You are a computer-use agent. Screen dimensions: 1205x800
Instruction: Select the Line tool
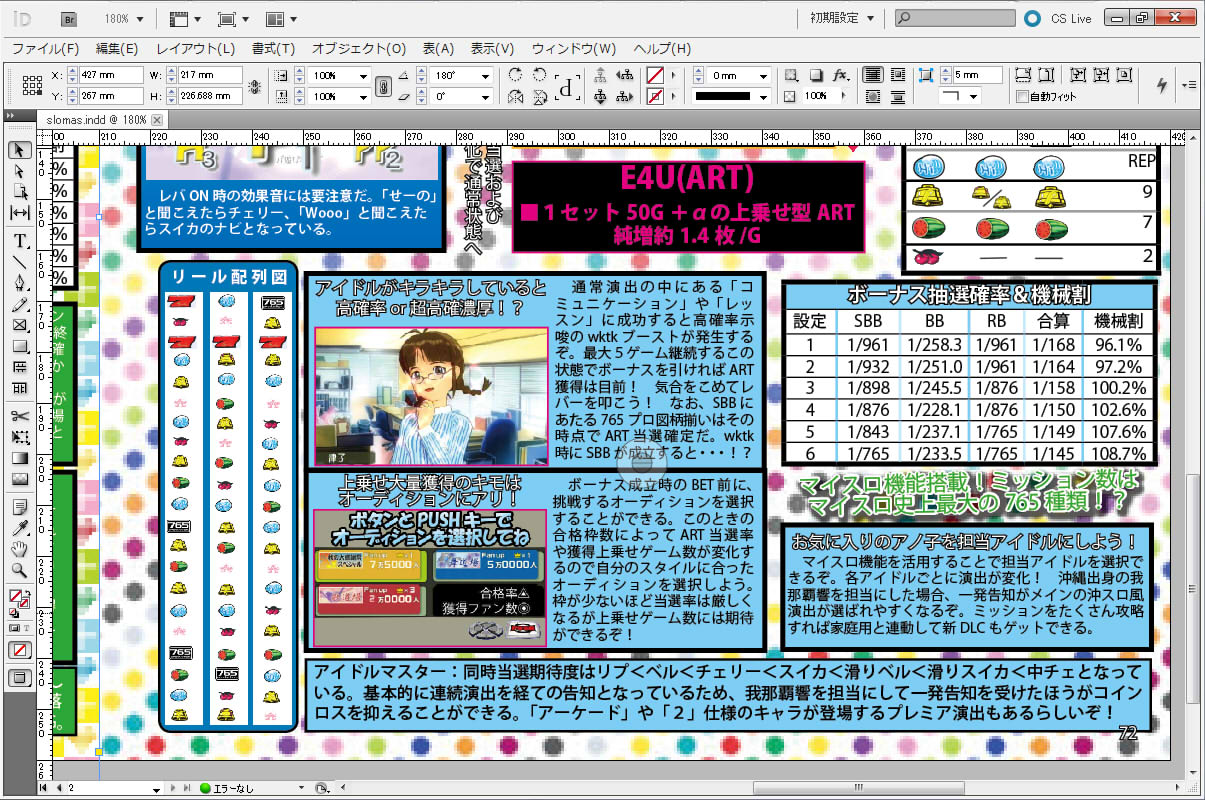point(19,262)
